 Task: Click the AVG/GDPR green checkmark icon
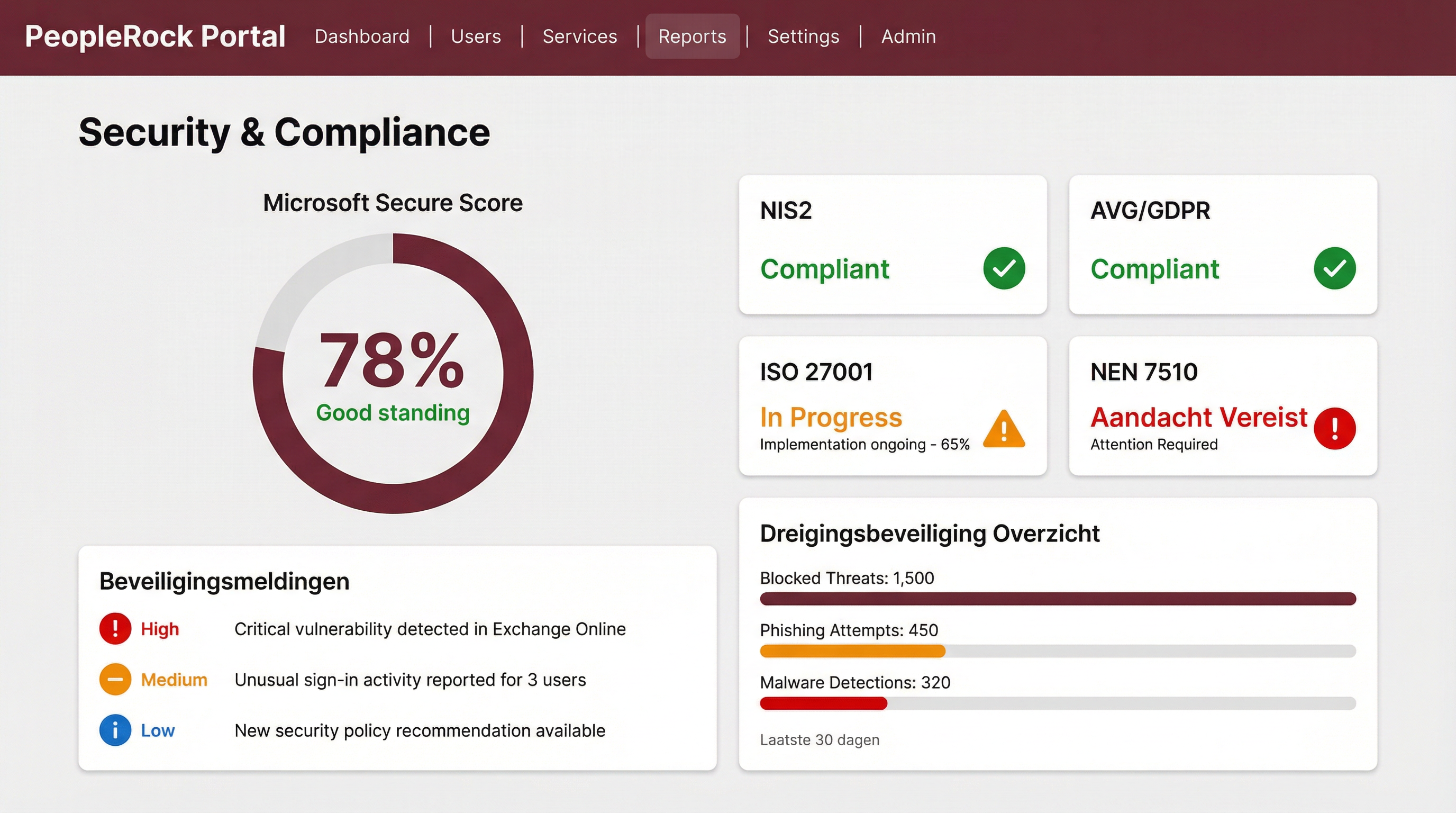click(x=1335, y=268)
